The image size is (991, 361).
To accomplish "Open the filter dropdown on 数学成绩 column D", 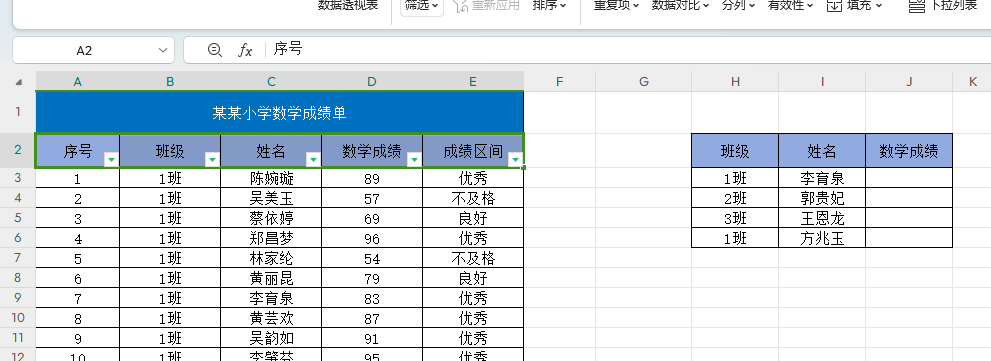I will tap(415, 159).
